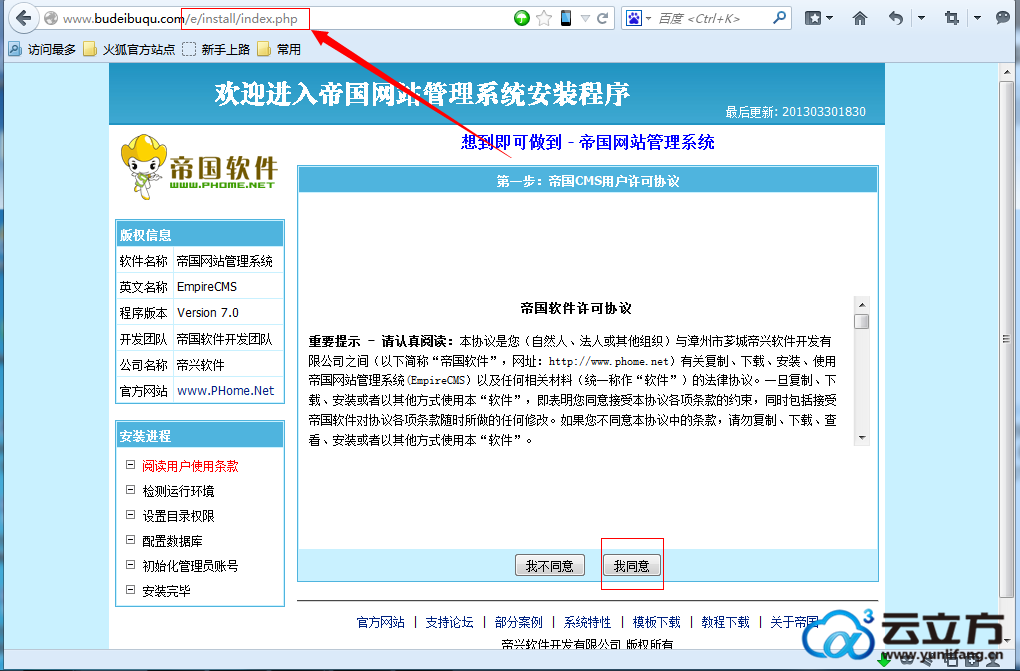
Task: Open the 支持论坛 footer link
Action: click(450, 622)
